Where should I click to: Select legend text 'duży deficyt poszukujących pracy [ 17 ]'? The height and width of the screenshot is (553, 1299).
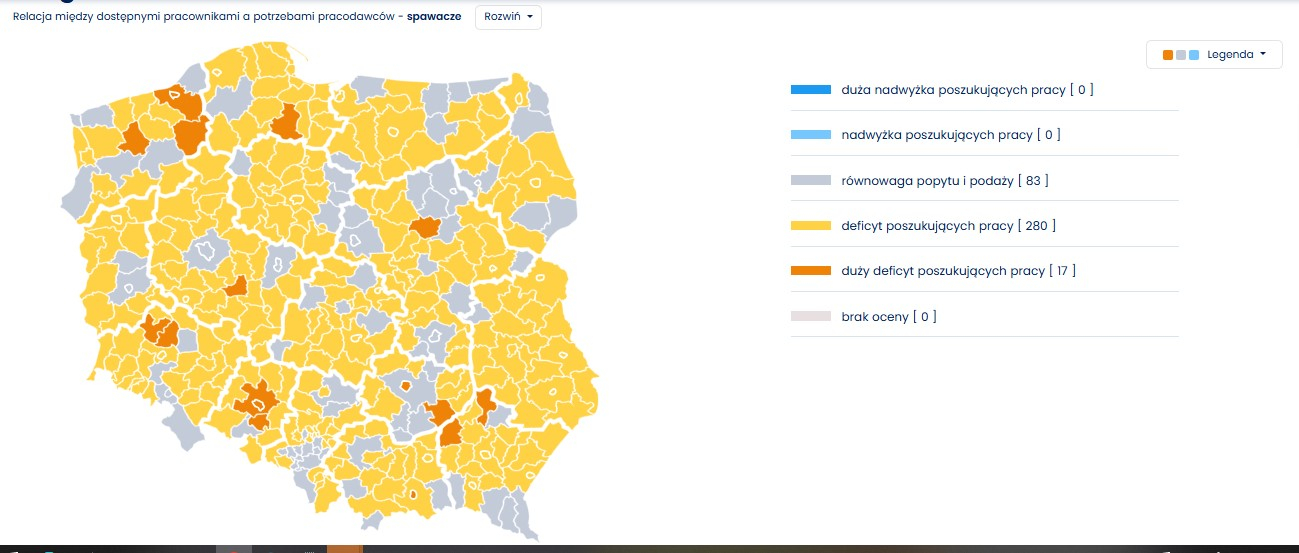click(x=959, y=271)
